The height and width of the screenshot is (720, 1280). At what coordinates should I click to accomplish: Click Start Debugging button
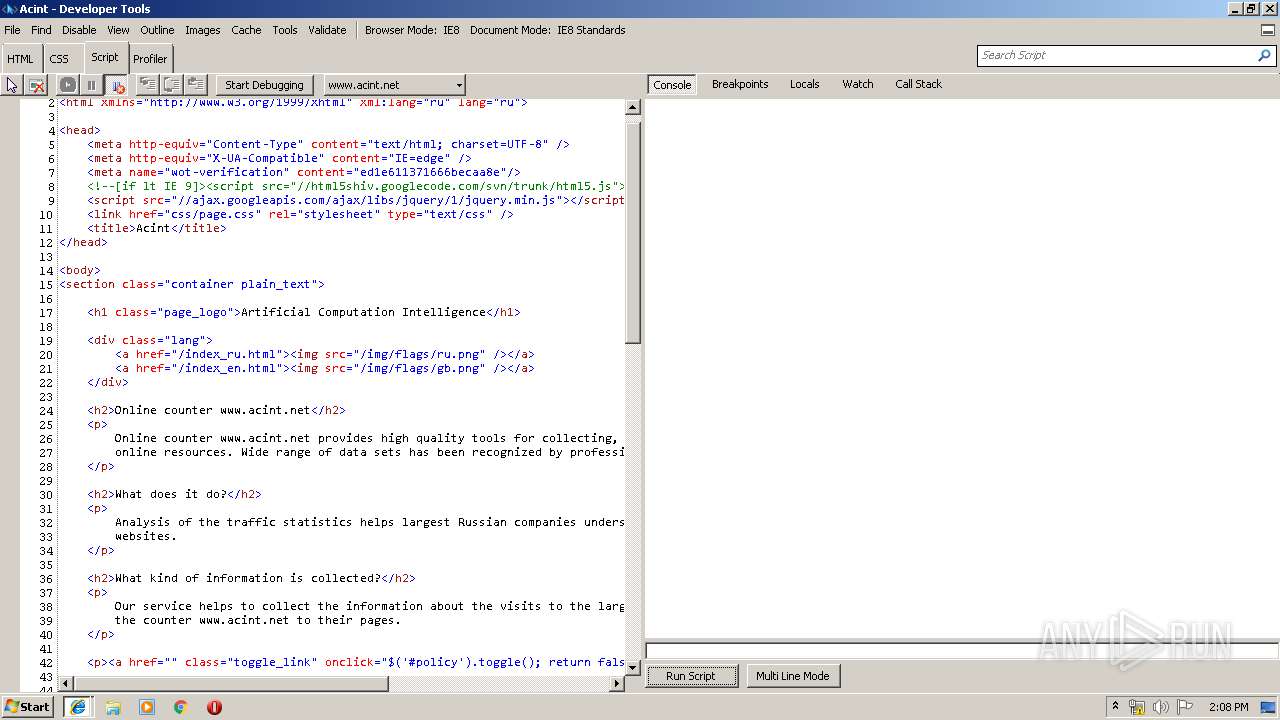point(264,85)
